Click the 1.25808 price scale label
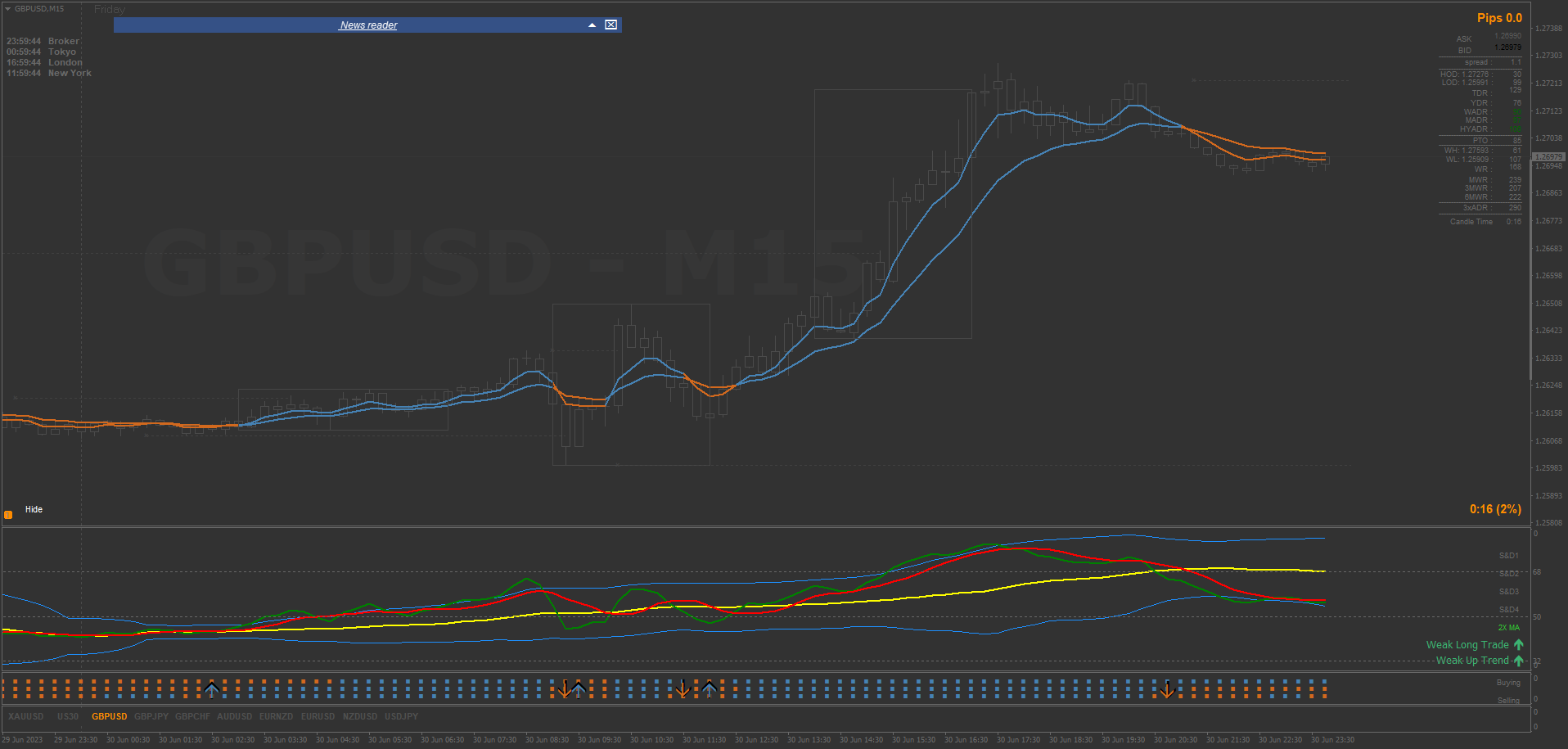 pos(1549,522)
